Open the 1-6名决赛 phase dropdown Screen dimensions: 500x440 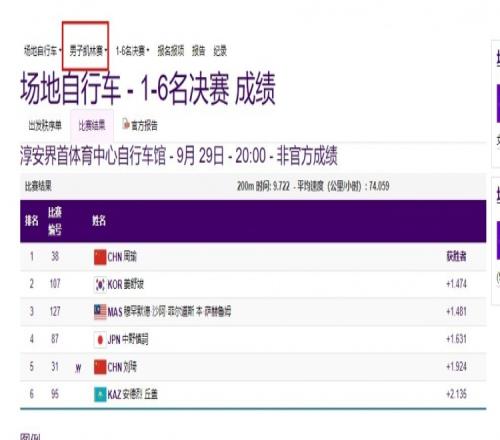click(132, 51)
